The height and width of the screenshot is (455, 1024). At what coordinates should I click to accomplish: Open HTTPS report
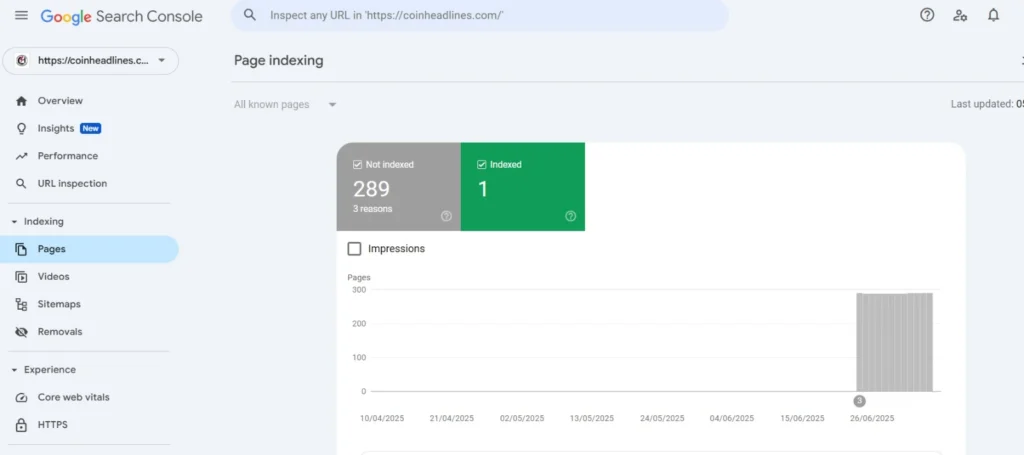tap(52, 425)
